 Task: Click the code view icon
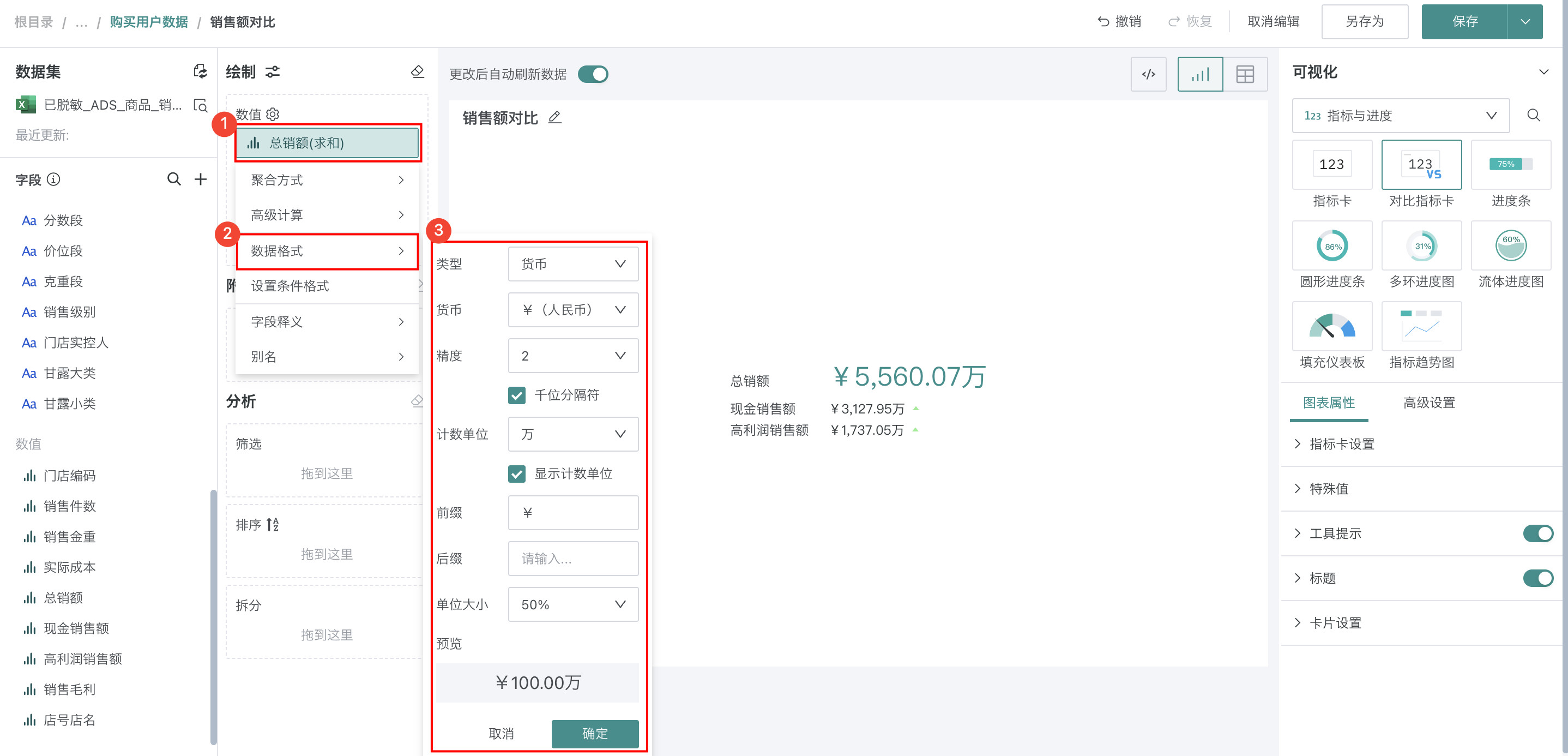pos(1148,74)
